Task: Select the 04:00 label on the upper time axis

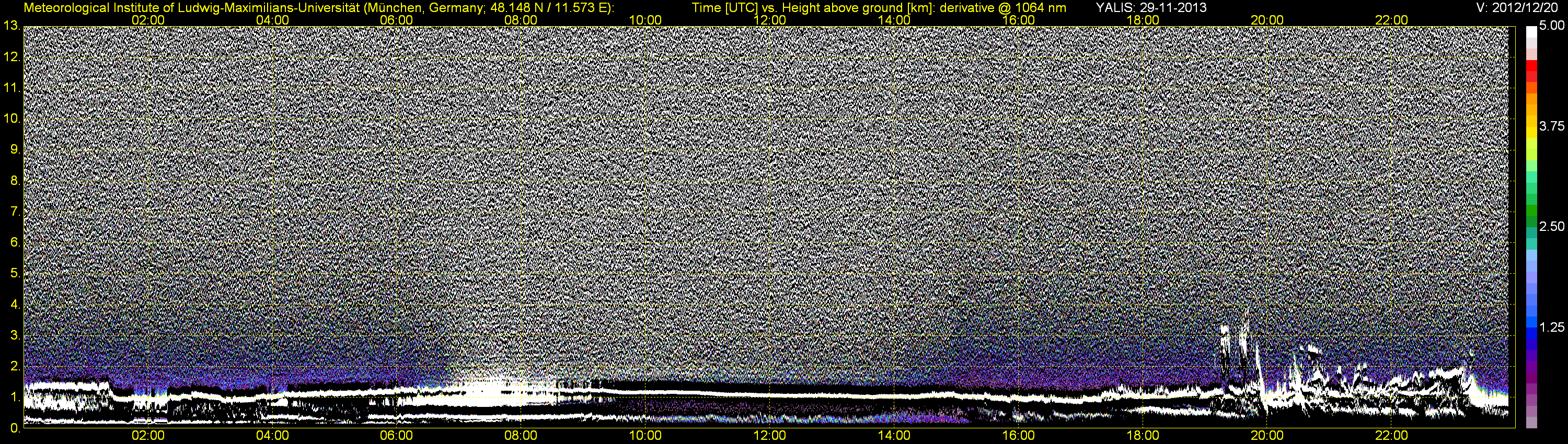Action: point(272,20)
